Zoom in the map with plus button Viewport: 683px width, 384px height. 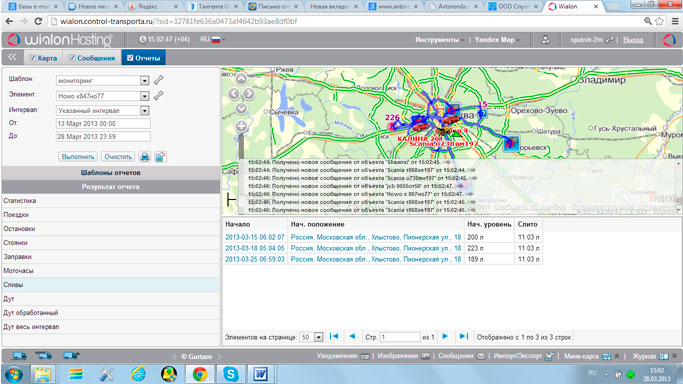pyautogui.click(x=241, y=126)
